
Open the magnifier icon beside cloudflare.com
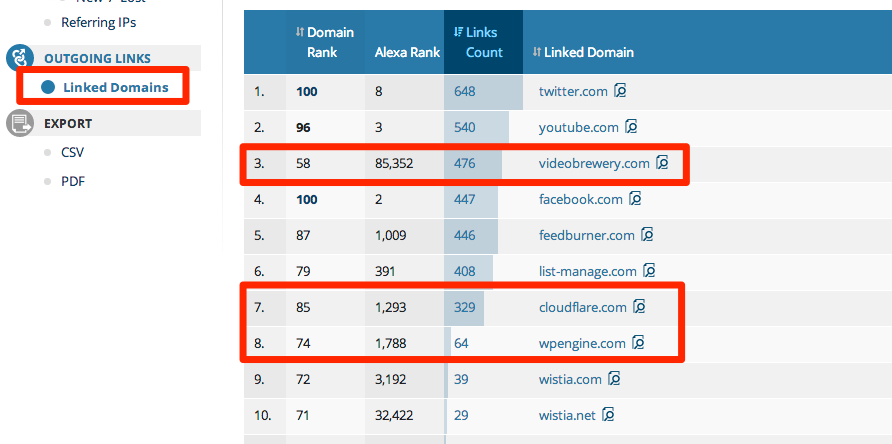pyautogui.click(x=639, y=307)
